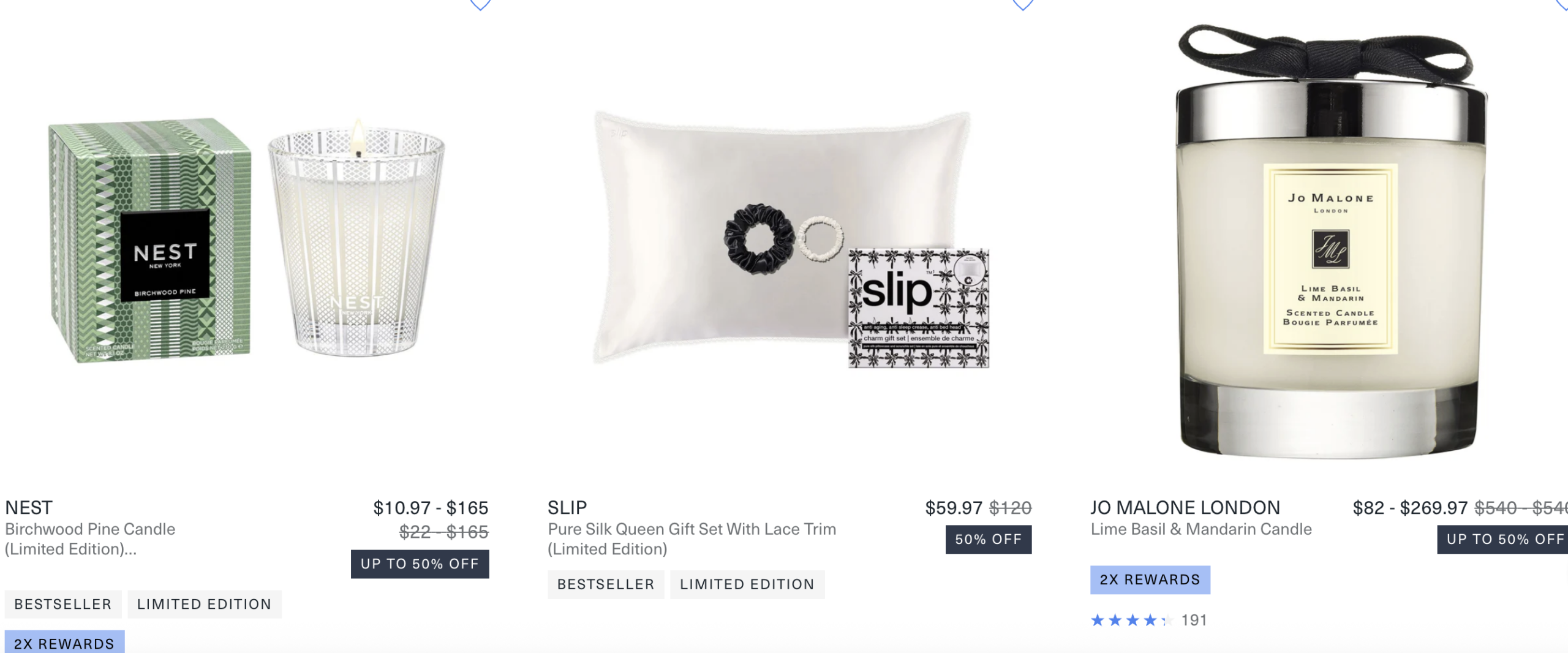Image resolution: width=1568 pixels, height=653 pixels.
Task: Open Lime Basil & Mandarin Candle title
Action: tap(1201, 529)
